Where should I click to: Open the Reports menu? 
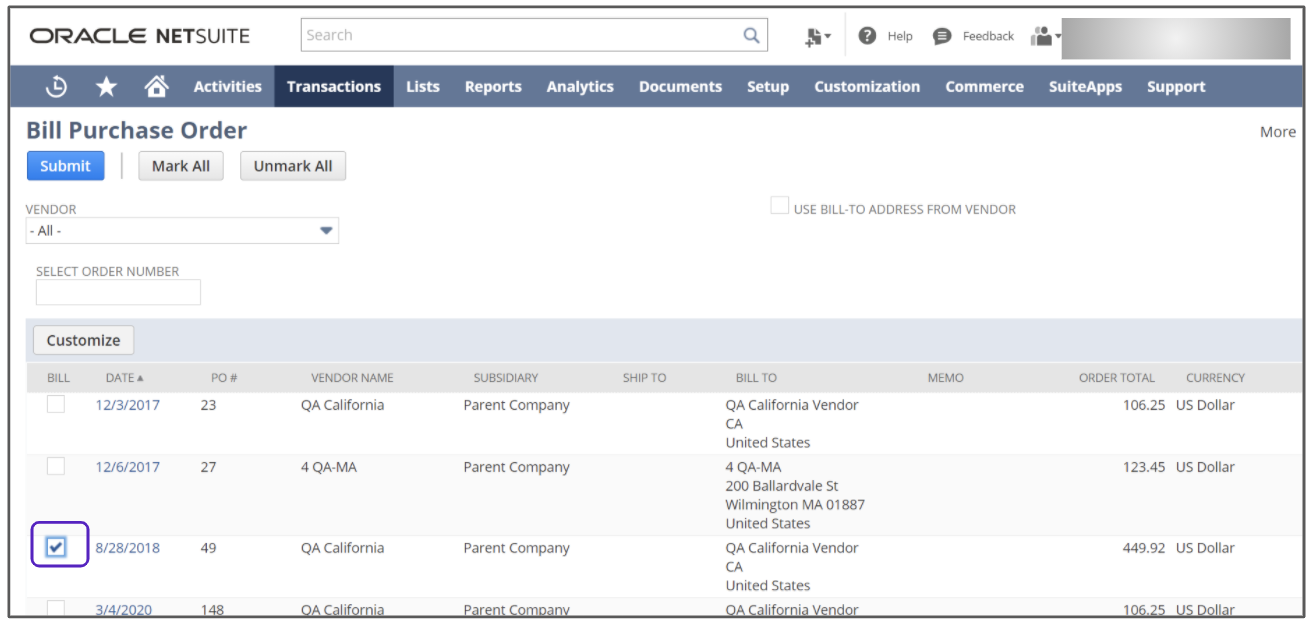(x=493, y=87)
